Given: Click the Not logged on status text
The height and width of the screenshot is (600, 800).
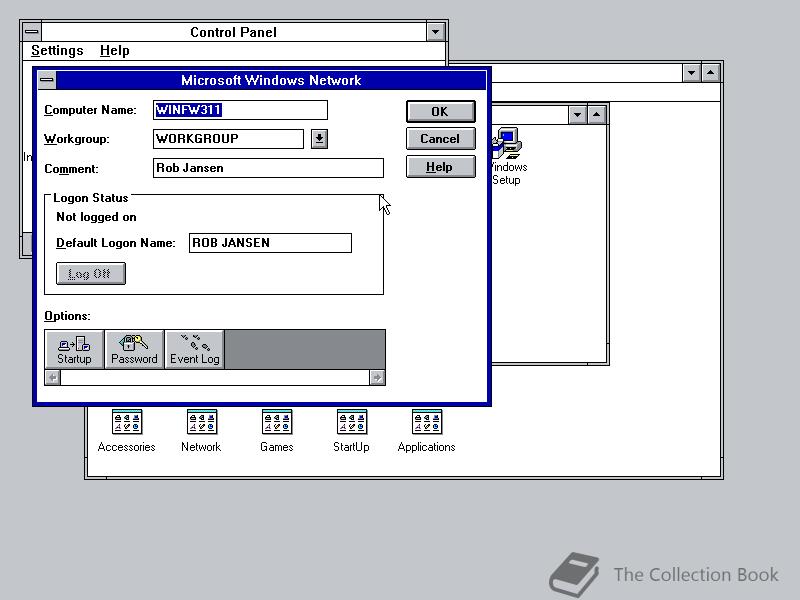Looking at the screenshot, I should [x=96, y=217].
